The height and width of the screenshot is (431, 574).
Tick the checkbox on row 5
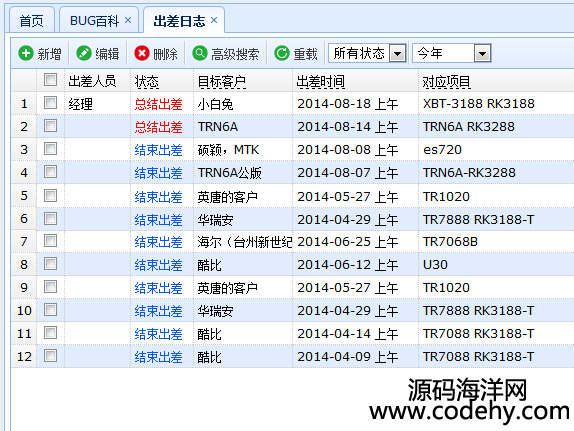pyautogui.click(x=51, y=196)
